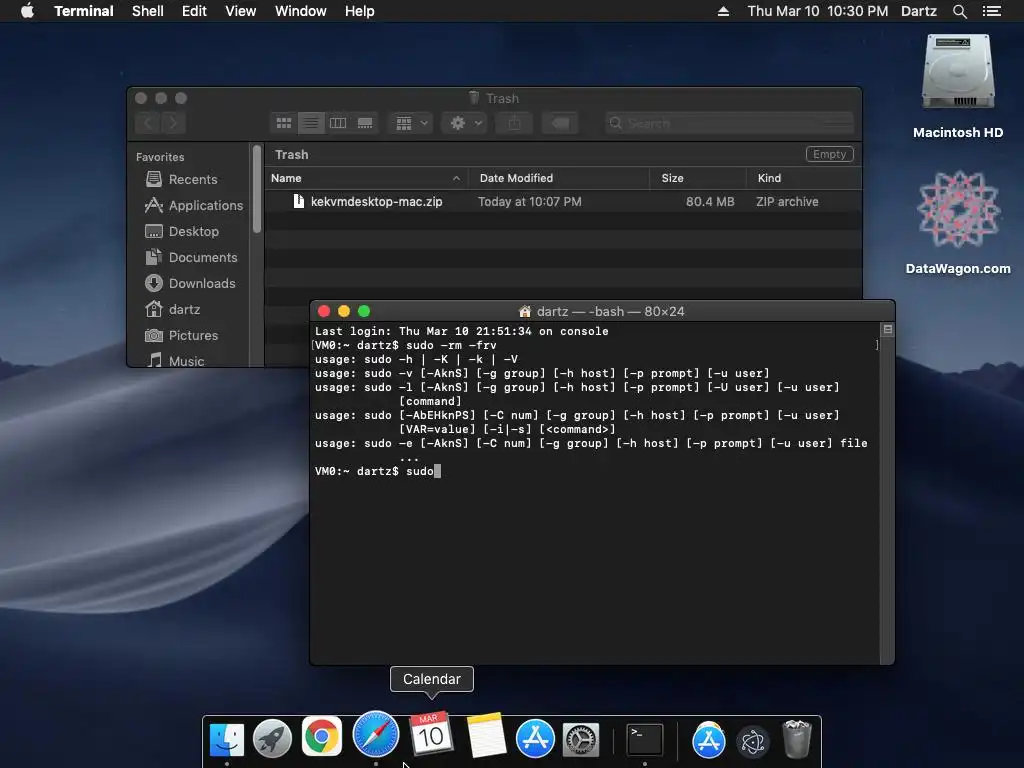Open Finder from the Dock
Screen dimensions: 1024x768
pyautogui.click(x=227, y=739)
